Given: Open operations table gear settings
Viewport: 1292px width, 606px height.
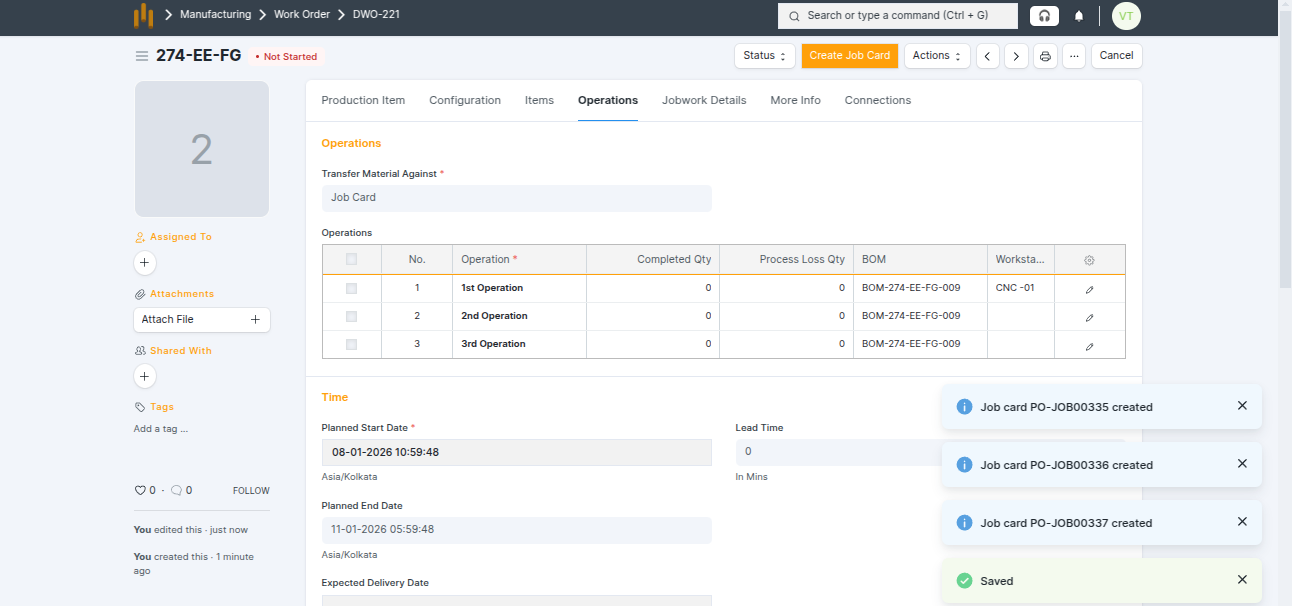Looking at the screenshot, I should point(1089,260).
